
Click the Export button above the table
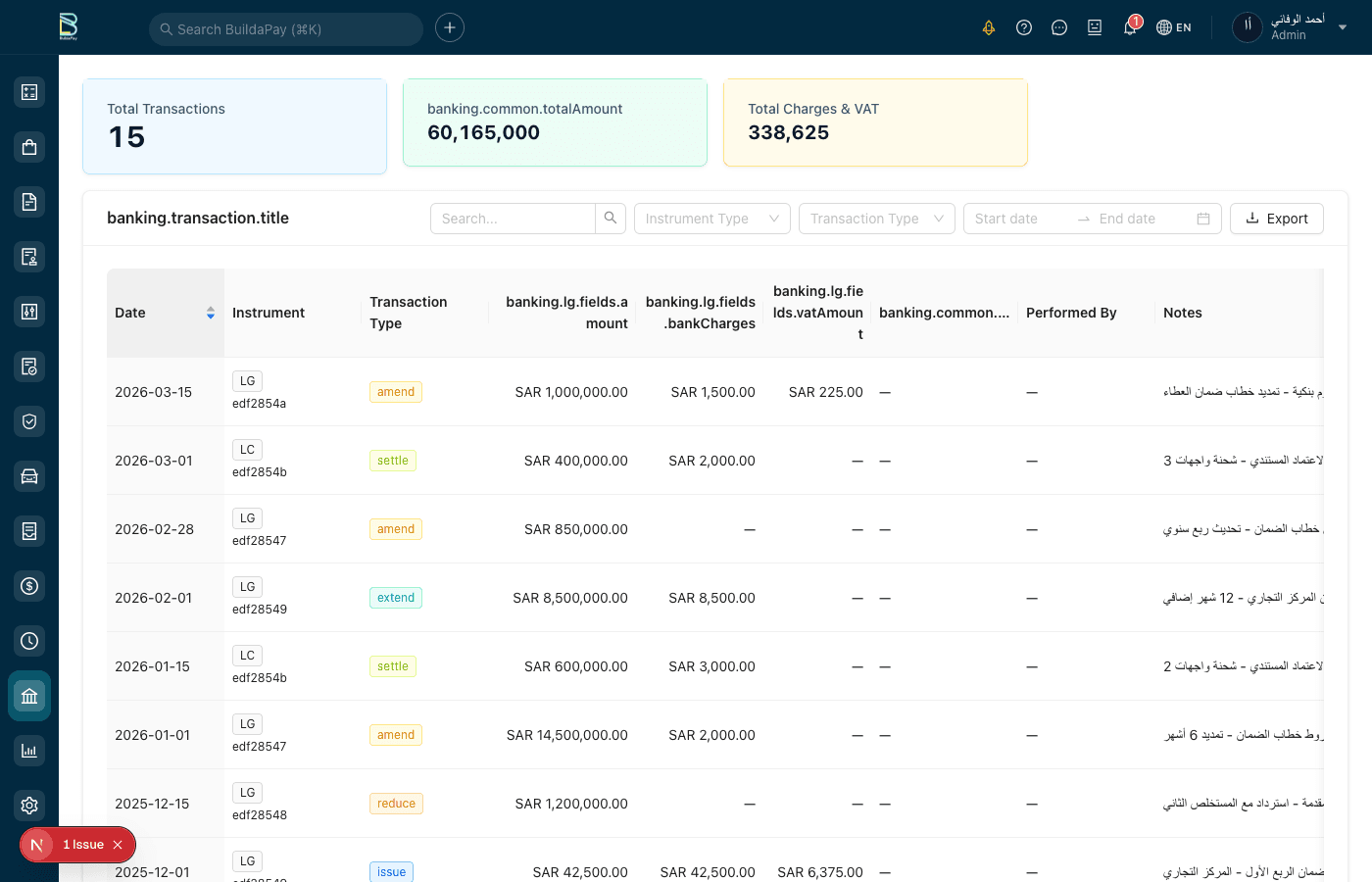[x=1276, y=219]
